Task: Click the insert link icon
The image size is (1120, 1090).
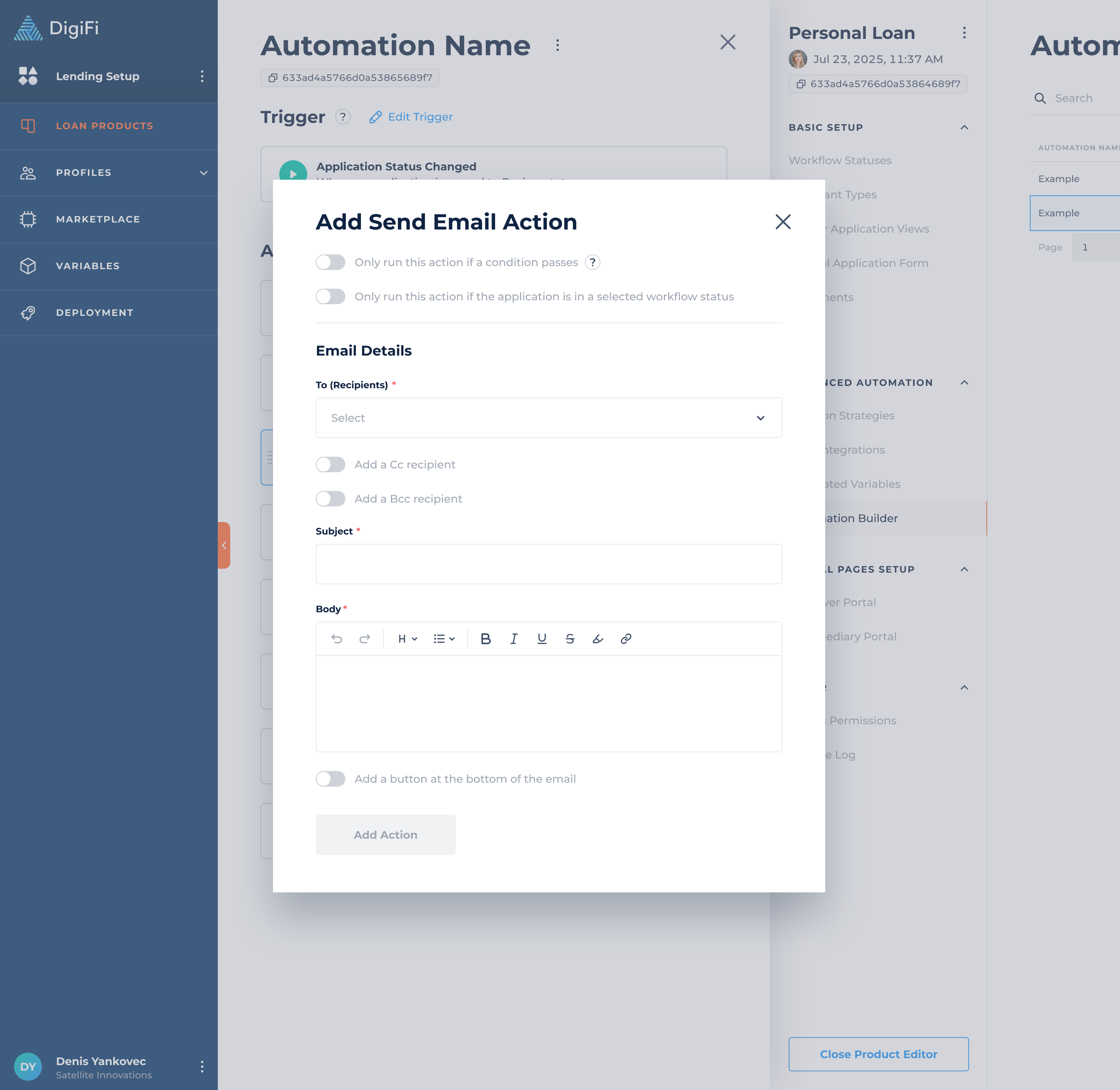Action: [x=626, y=639]
